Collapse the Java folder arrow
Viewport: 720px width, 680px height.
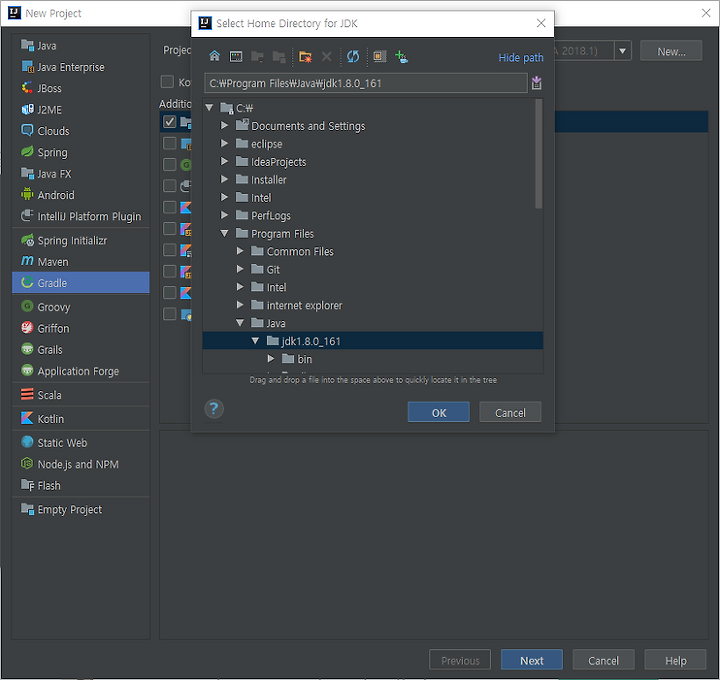(240, 323)
